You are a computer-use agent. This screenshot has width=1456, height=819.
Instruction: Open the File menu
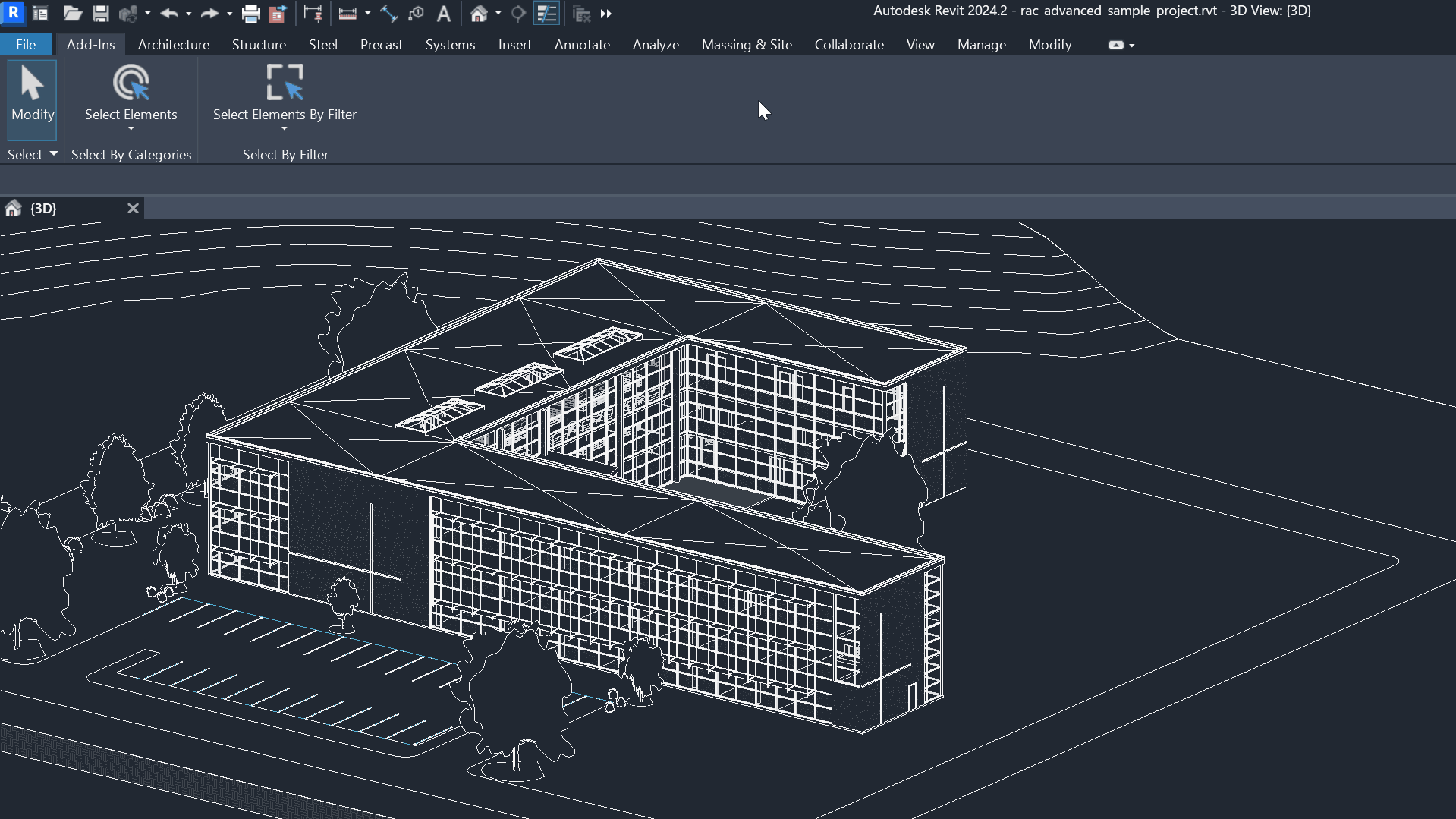click(26, 45)
